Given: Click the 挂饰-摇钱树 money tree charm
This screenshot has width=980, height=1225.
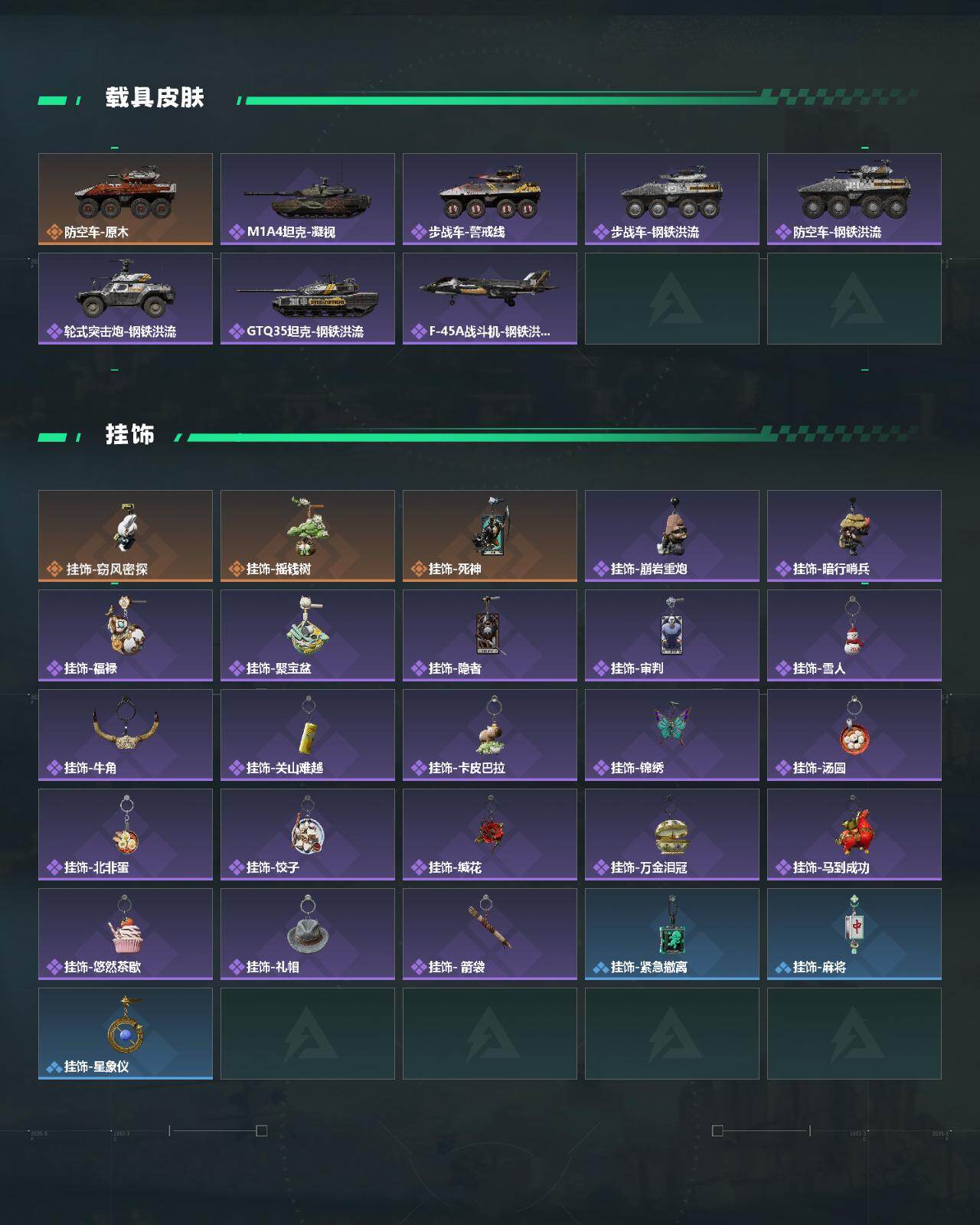Looking at the screenshot, I should pos(308,536).
